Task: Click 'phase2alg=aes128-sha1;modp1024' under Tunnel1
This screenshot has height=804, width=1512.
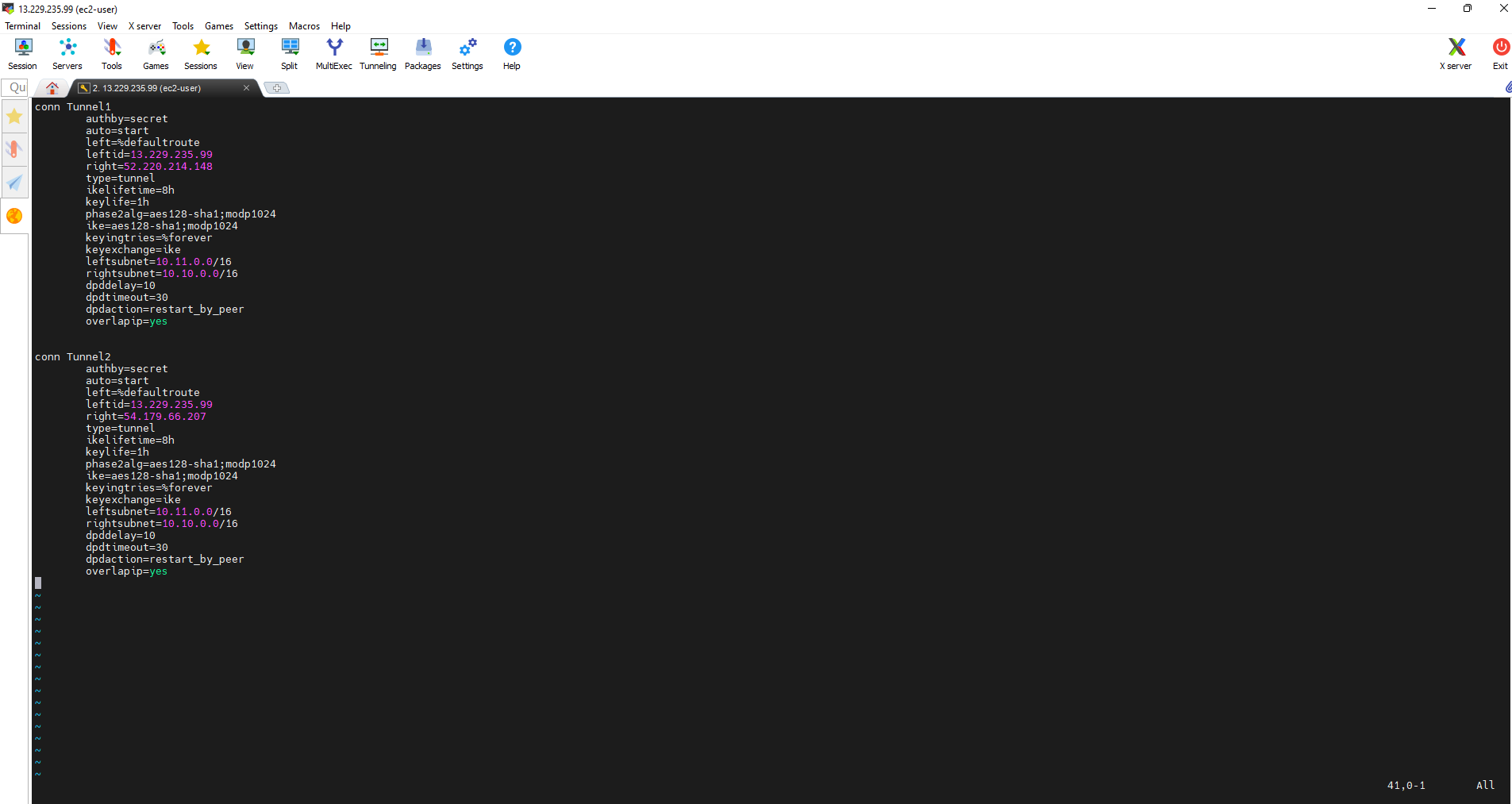Action: 181,214
